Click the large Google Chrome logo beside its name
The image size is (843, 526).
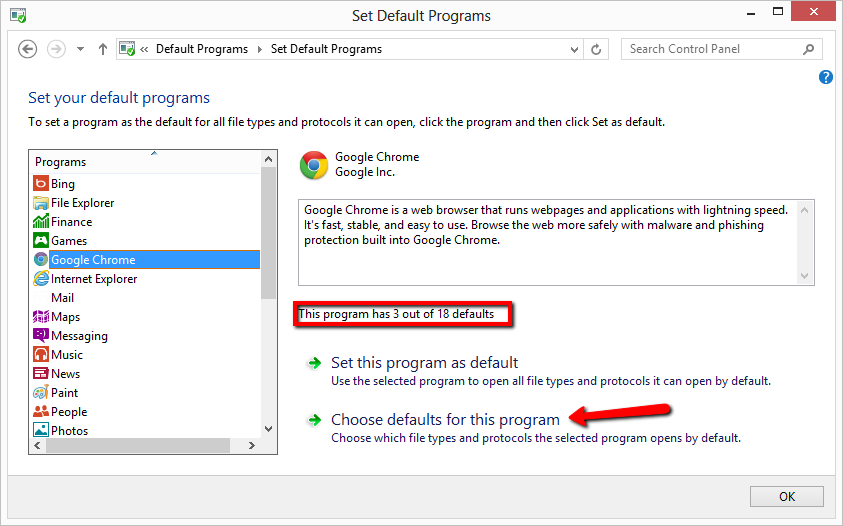click(314, 165)
